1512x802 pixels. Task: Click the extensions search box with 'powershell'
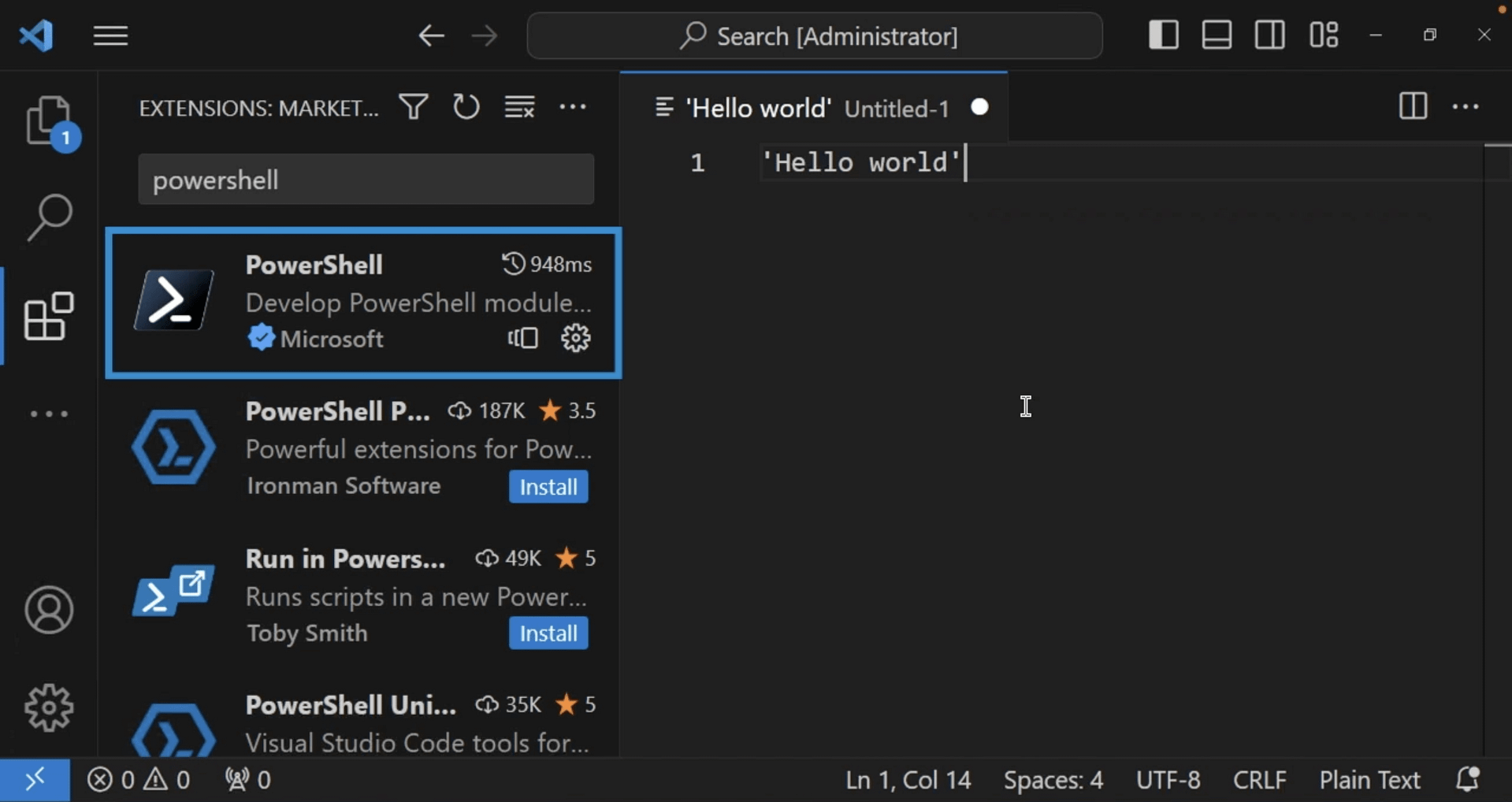coord(366,180)
